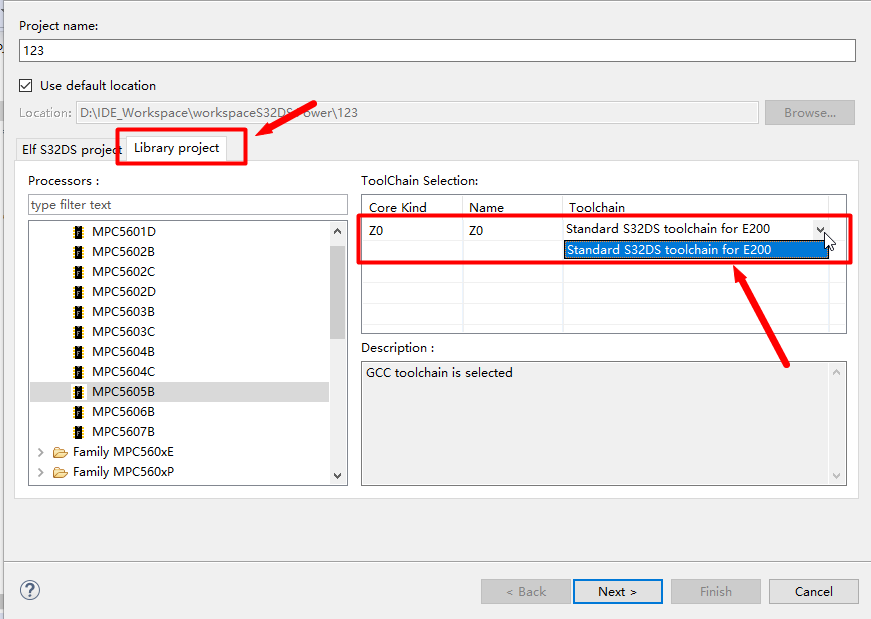The height and width of the screenshot is (619, 871).
Task: Select MPC5606B in processor list
Action: pyautogui.click(x=123, y=412)
